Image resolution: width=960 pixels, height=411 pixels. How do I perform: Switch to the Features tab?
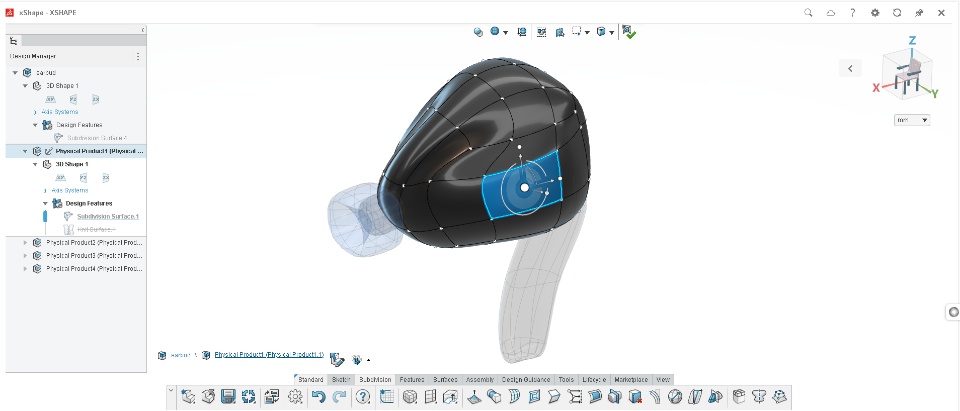[x=411, y=380]
